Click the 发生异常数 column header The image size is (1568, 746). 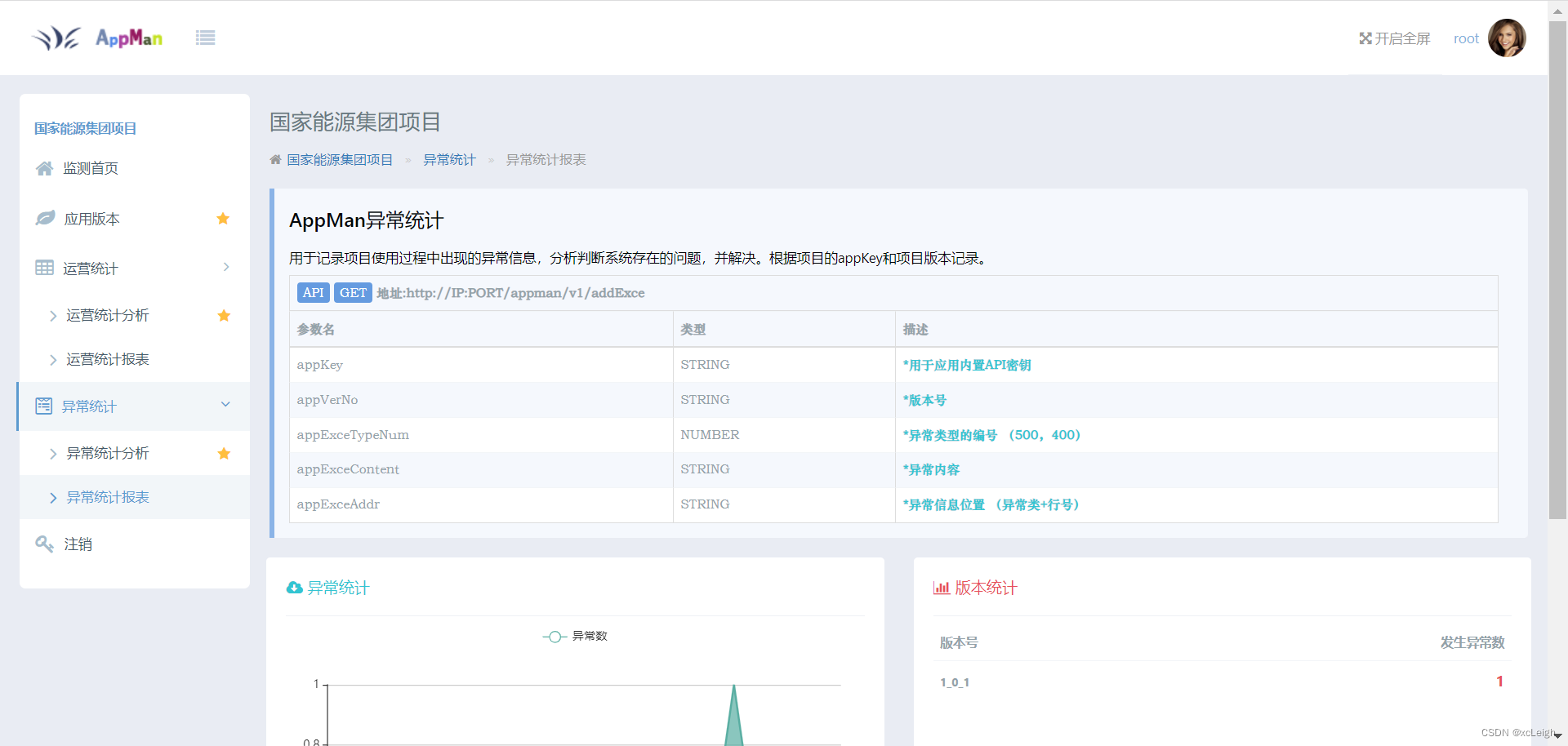point(1472,642)
